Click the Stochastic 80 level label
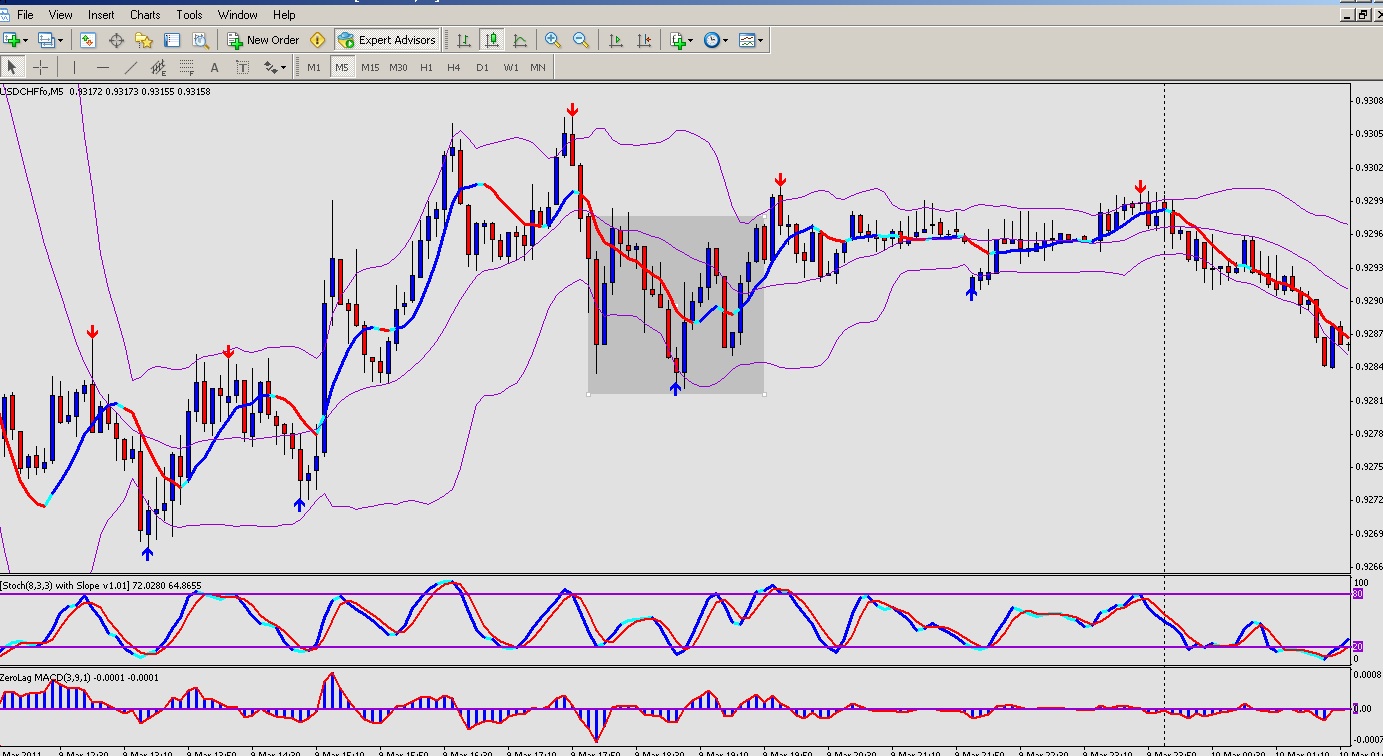 [1359, 594]
